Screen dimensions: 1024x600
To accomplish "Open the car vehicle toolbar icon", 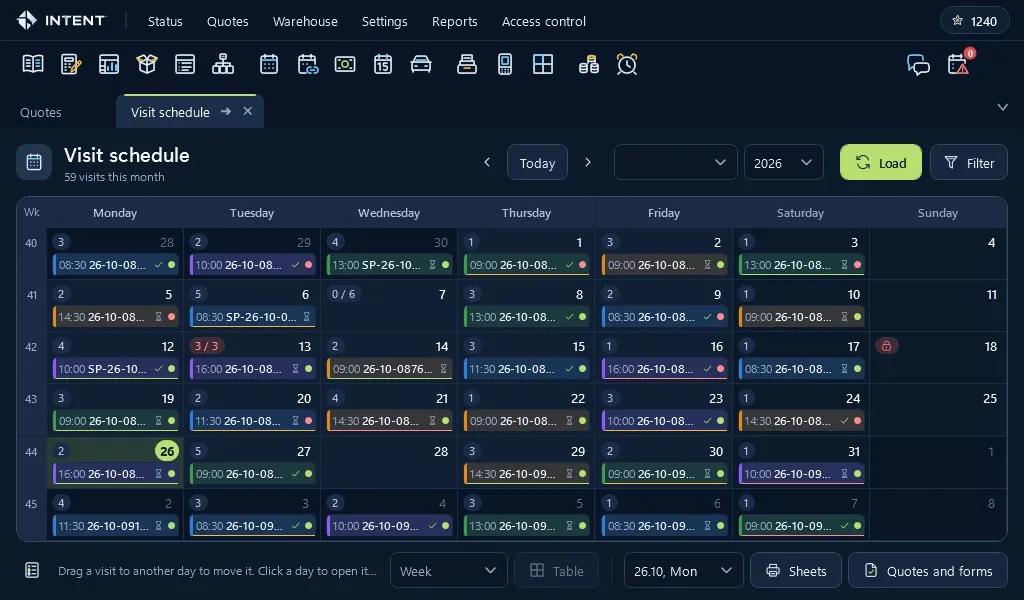I will pos(421,64).
